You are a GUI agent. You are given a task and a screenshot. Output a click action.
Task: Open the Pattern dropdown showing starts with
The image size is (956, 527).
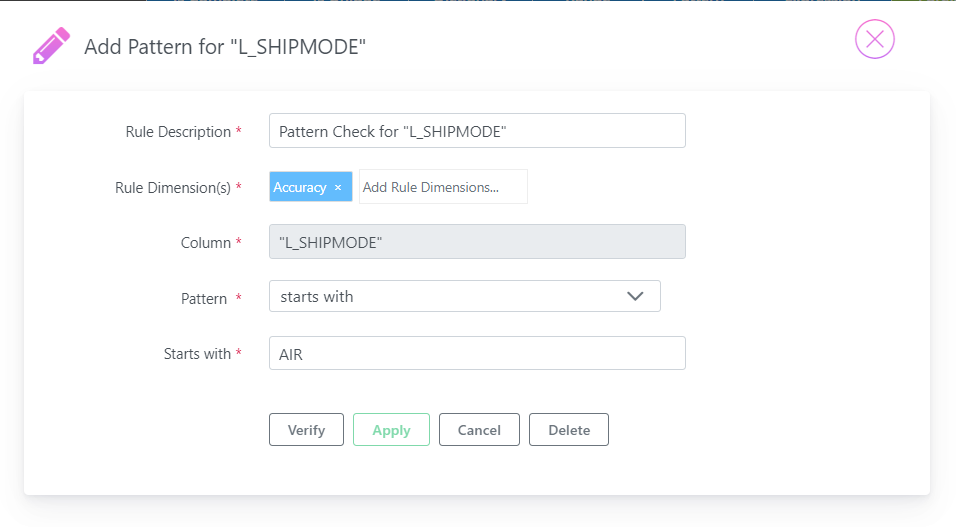click(465, 296)
